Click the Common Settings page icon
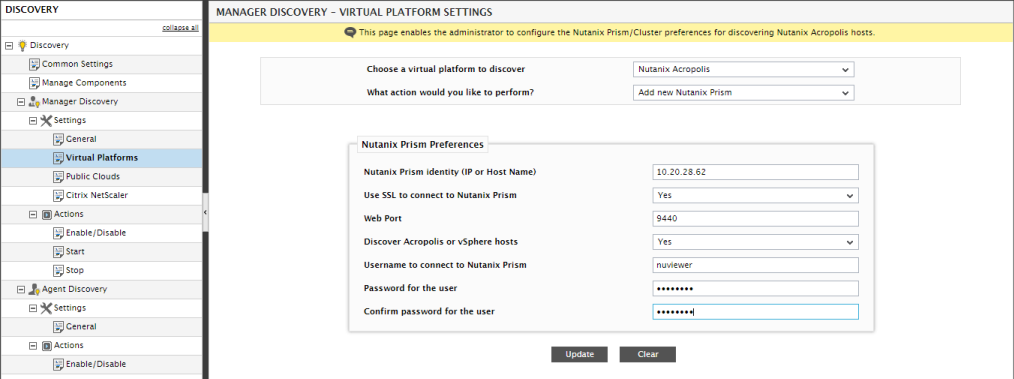 (x=34, y=64)
